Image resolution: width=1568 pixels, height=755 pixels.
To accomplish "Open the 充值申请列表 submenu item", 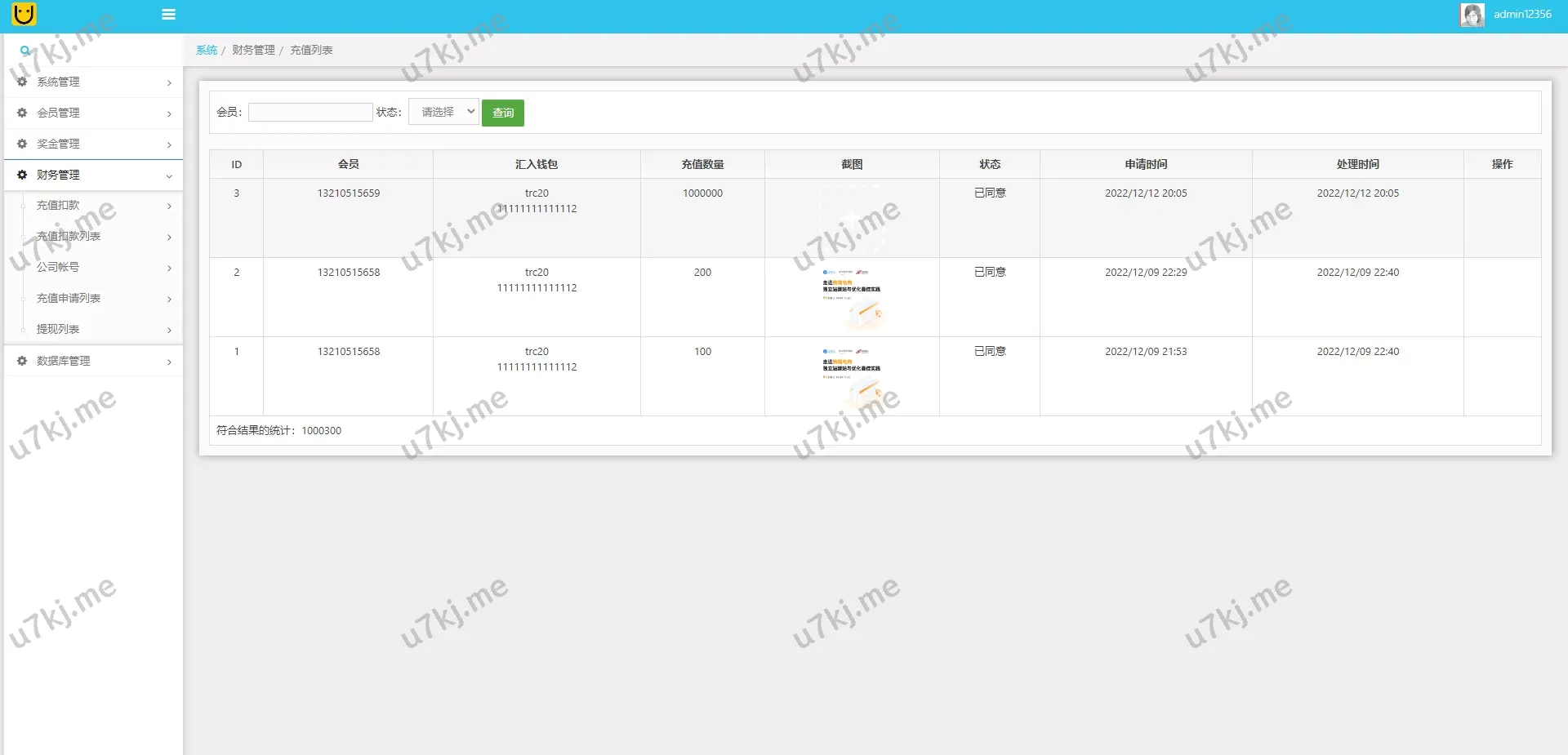I will coord(69,299).
